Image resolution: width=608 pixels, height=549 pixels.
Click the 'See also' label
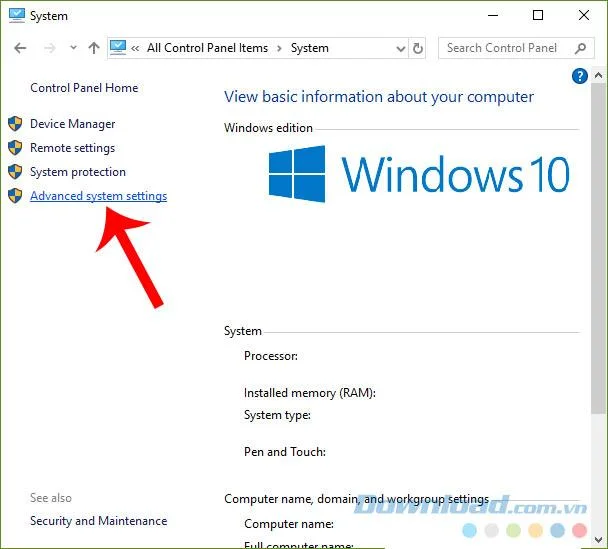[x=51, y=498]
